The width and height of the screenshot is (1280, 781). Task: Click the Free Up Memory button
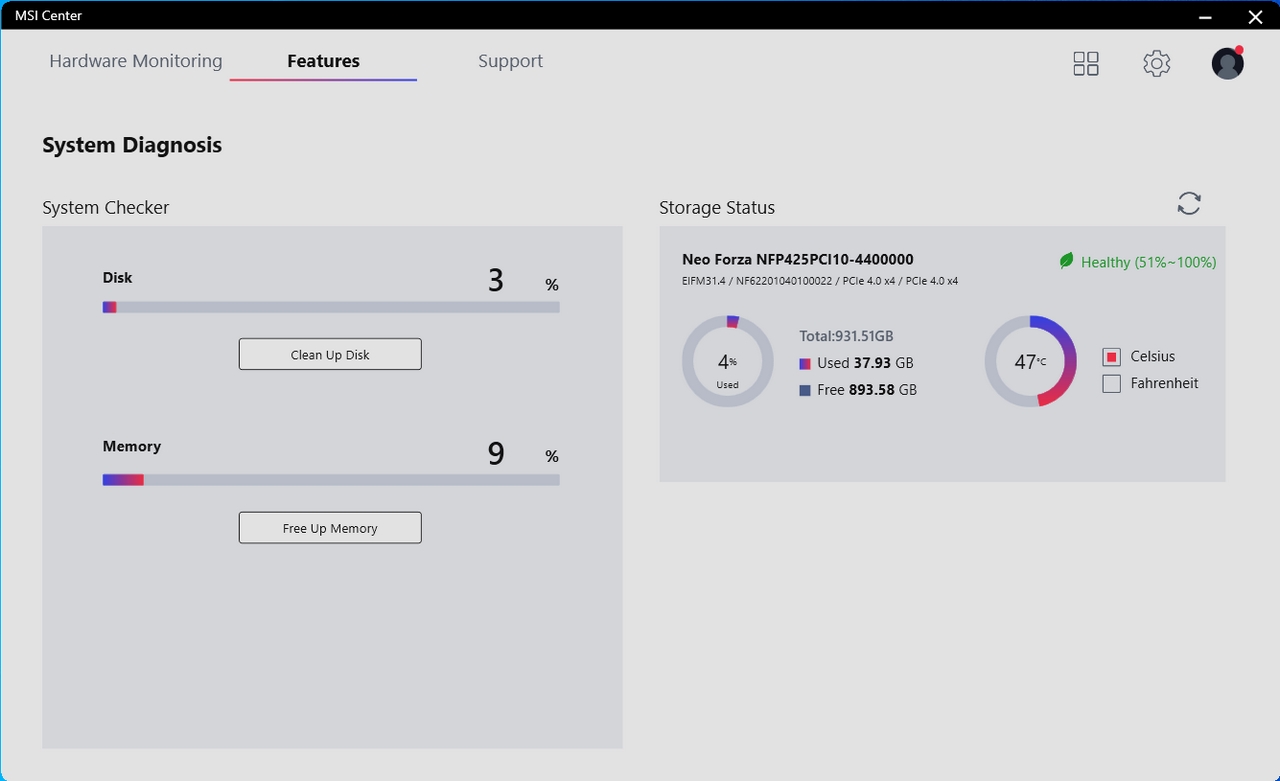coord(330,528)
